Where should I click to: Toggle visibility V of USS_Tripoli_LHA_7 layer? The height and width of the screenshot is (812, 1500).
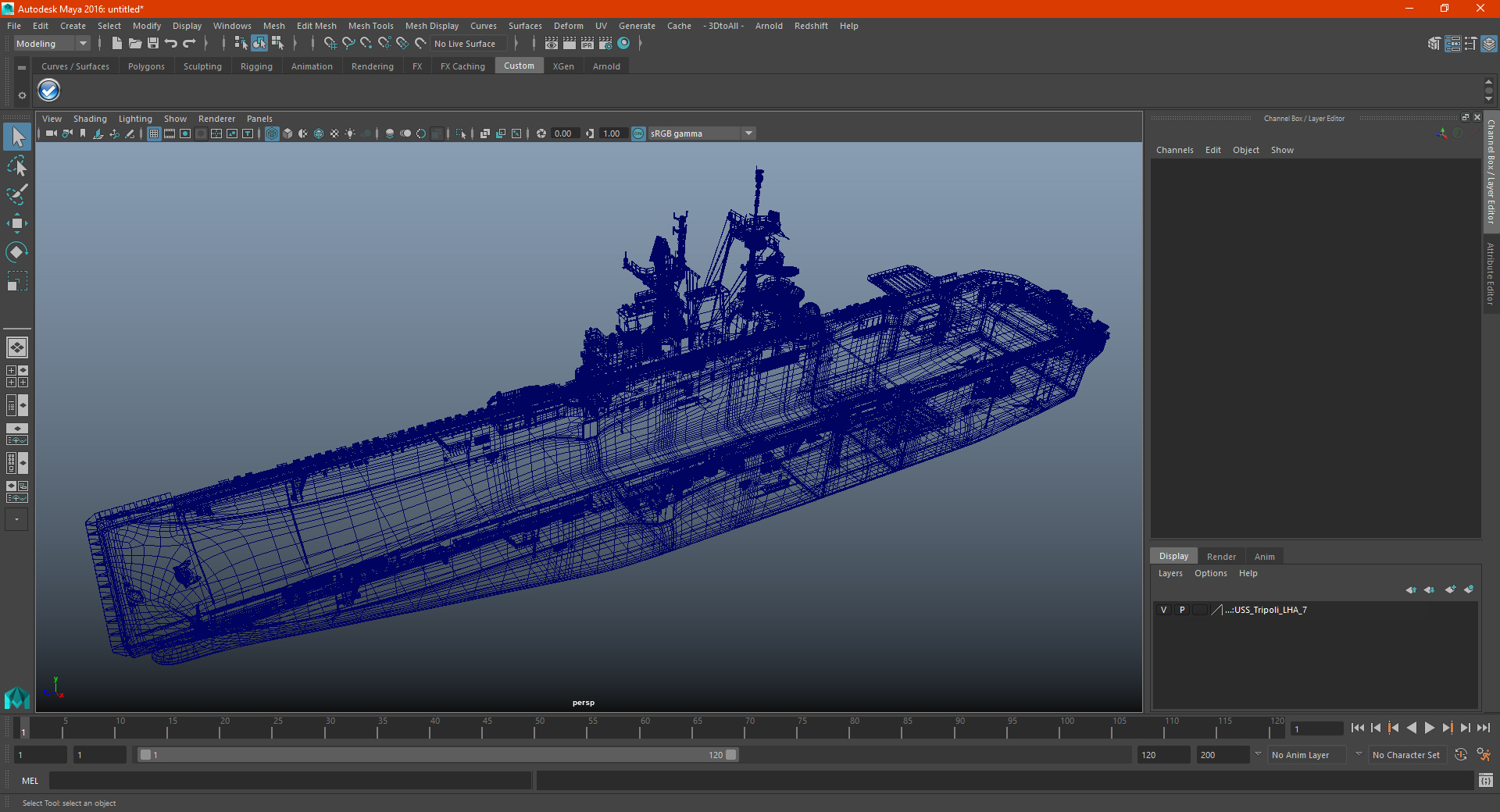click(1163, 610)
